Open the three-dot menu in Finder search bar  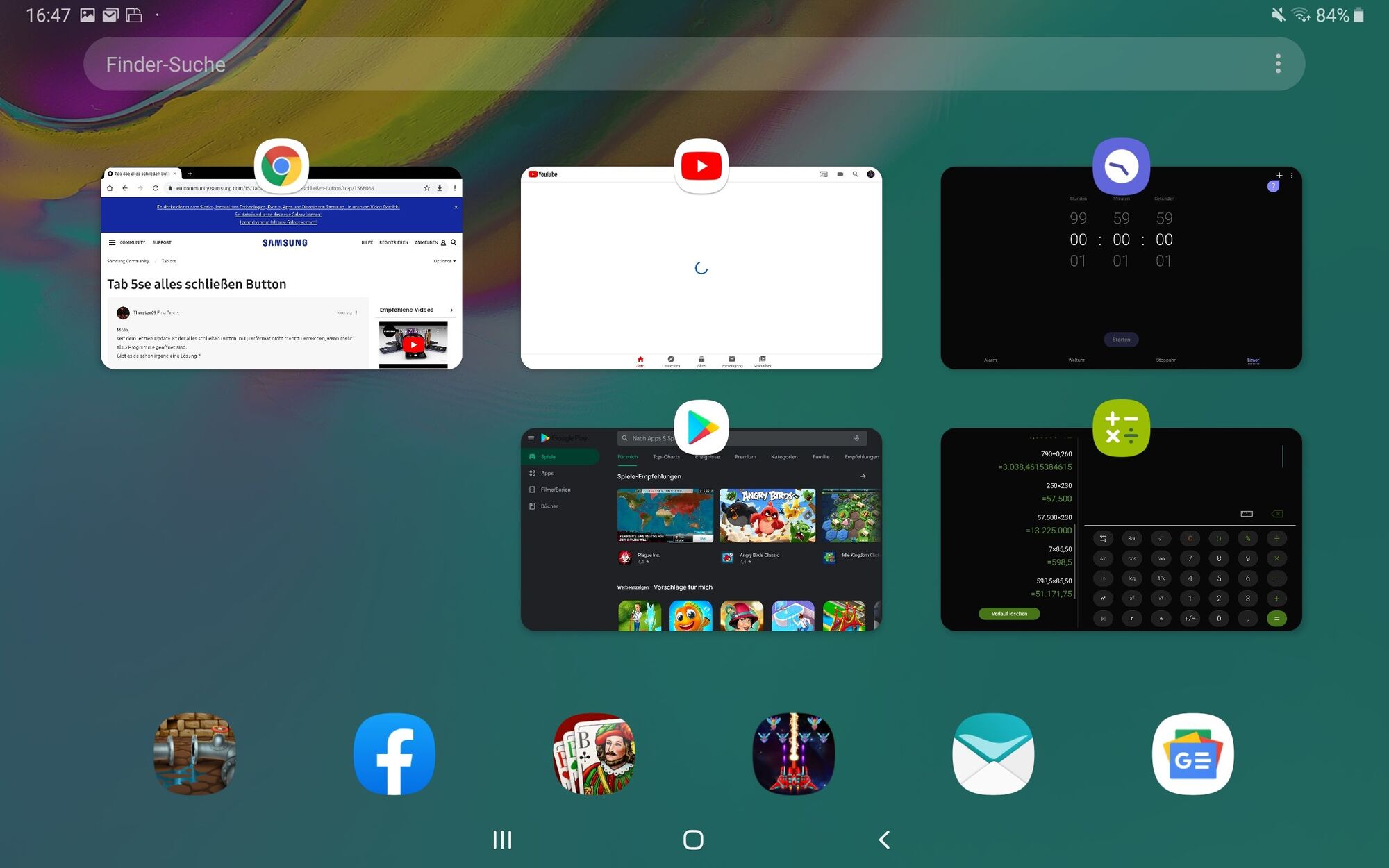click(1278, 64)
